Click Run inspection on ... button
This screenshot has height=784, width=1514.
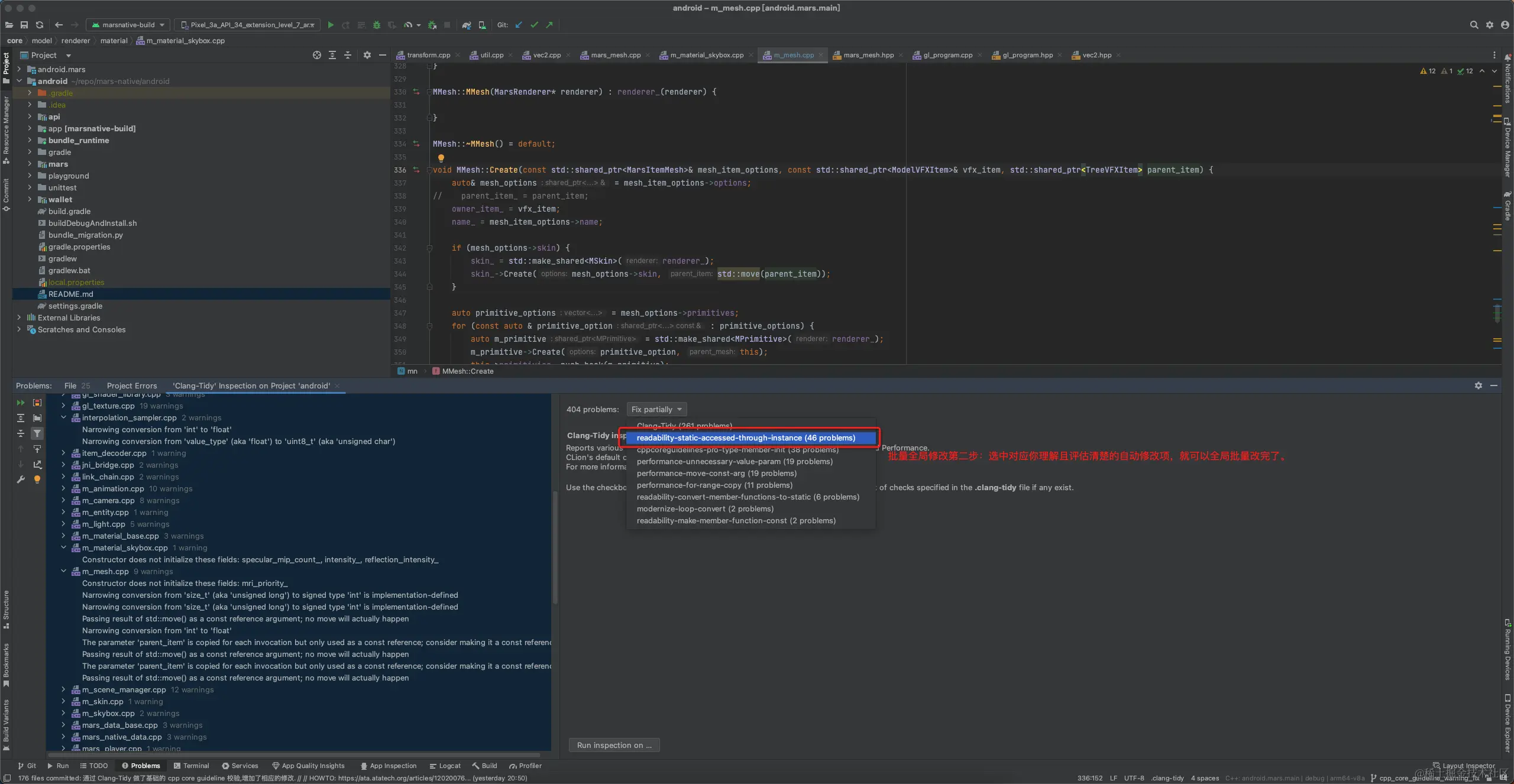point(614,745)
